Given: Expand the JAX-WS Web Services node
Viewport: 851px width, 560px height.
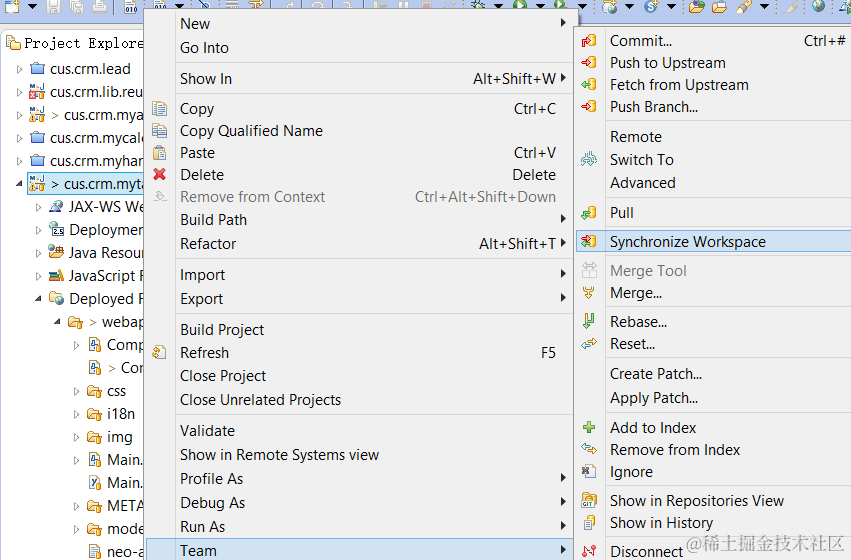Looking at the screenshot, I should (38, 207).
